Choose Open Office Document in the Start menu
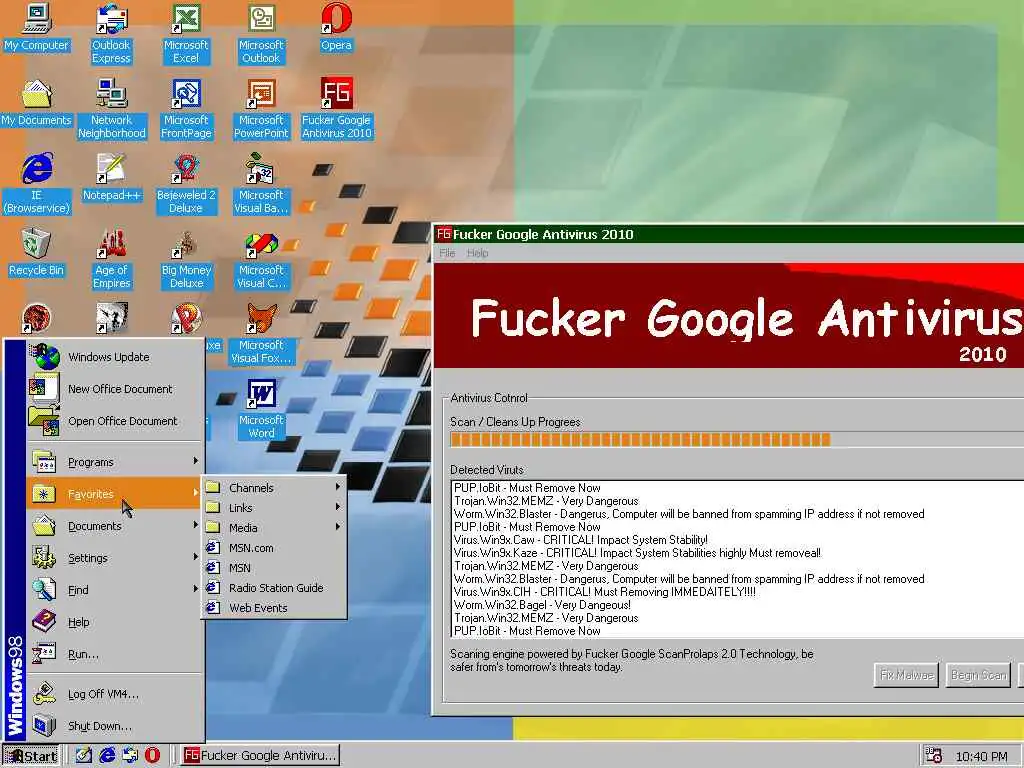The height and width of the screenshot is (768, 1024). click(x=115, y=421)
